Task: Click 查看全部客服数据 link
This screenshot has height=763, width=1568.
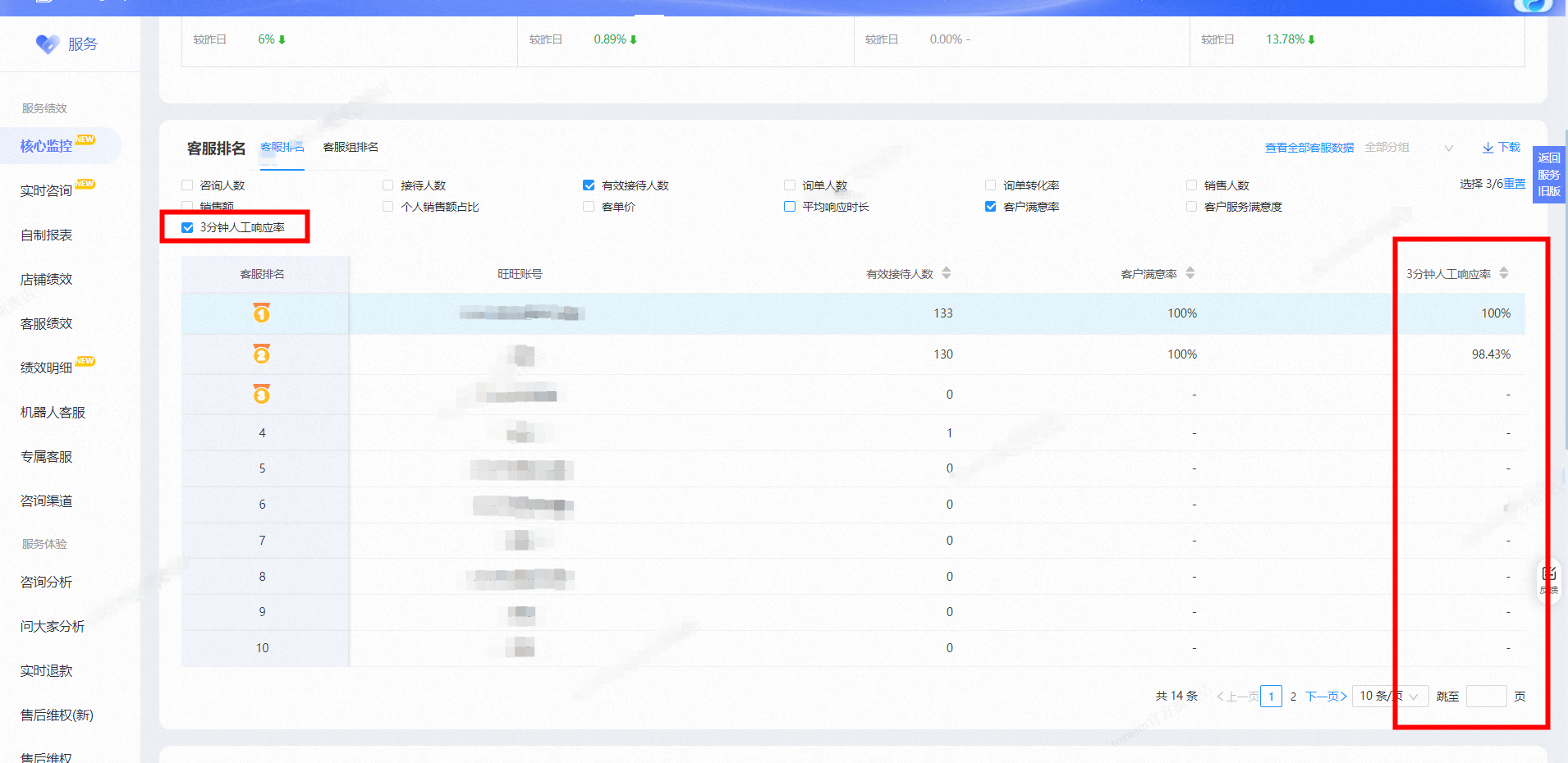Action: (1309, 148)
